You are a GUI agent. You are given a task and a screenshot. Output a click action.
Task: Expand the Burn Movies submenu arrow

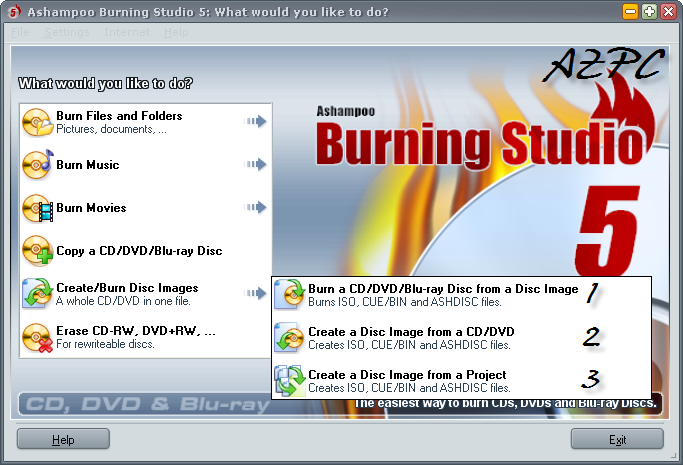pyautogui.click(x=256, y=208)
